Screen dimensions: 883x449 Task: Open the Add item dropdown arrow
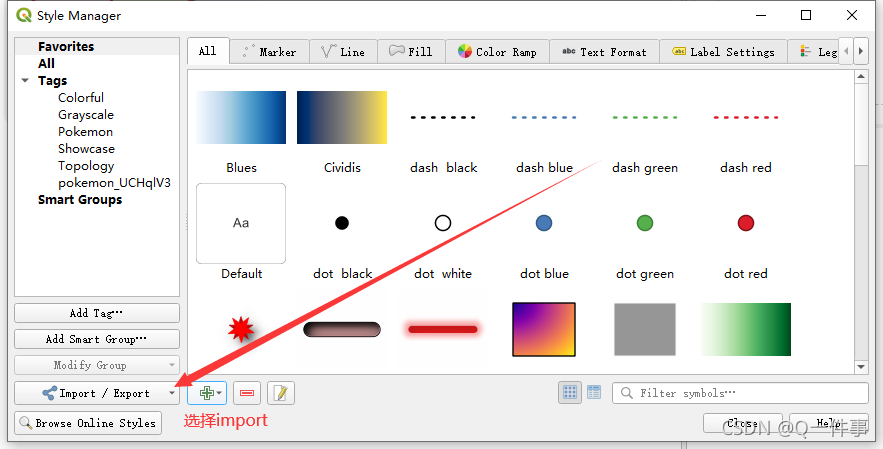[219, 393]
